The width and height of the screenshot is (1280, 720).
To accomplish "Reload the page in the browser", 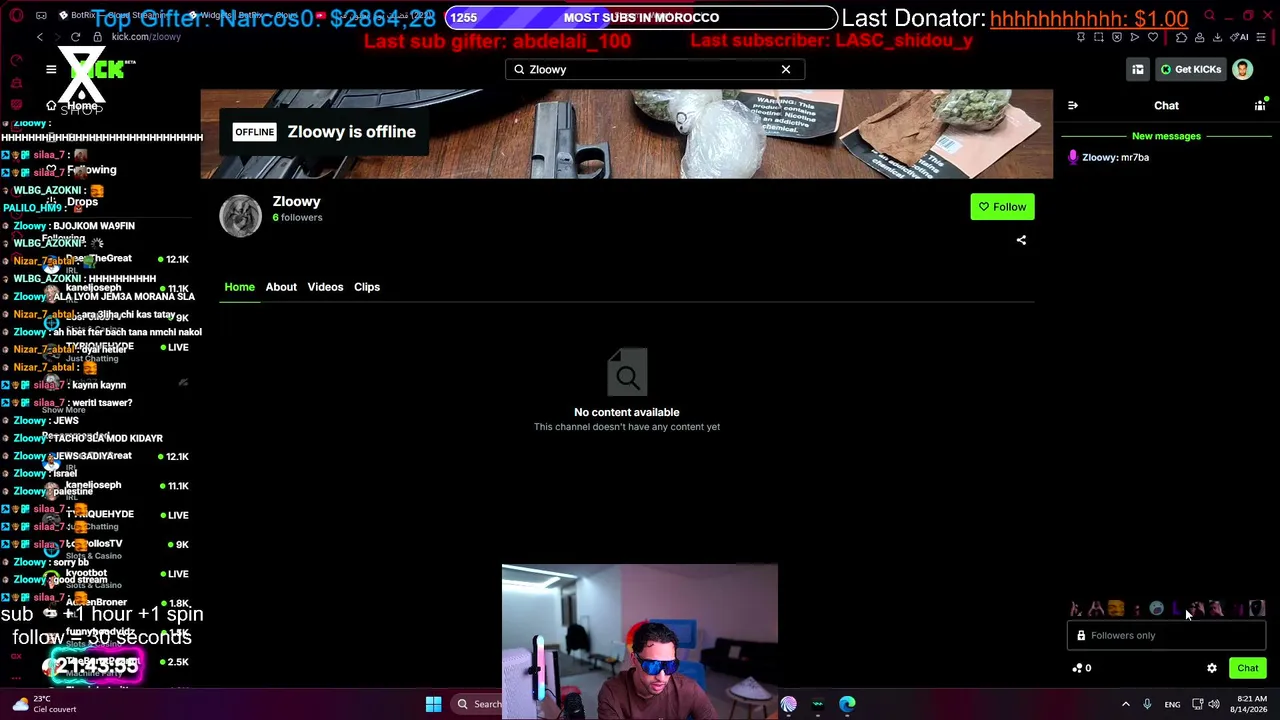I will (75, 37).
